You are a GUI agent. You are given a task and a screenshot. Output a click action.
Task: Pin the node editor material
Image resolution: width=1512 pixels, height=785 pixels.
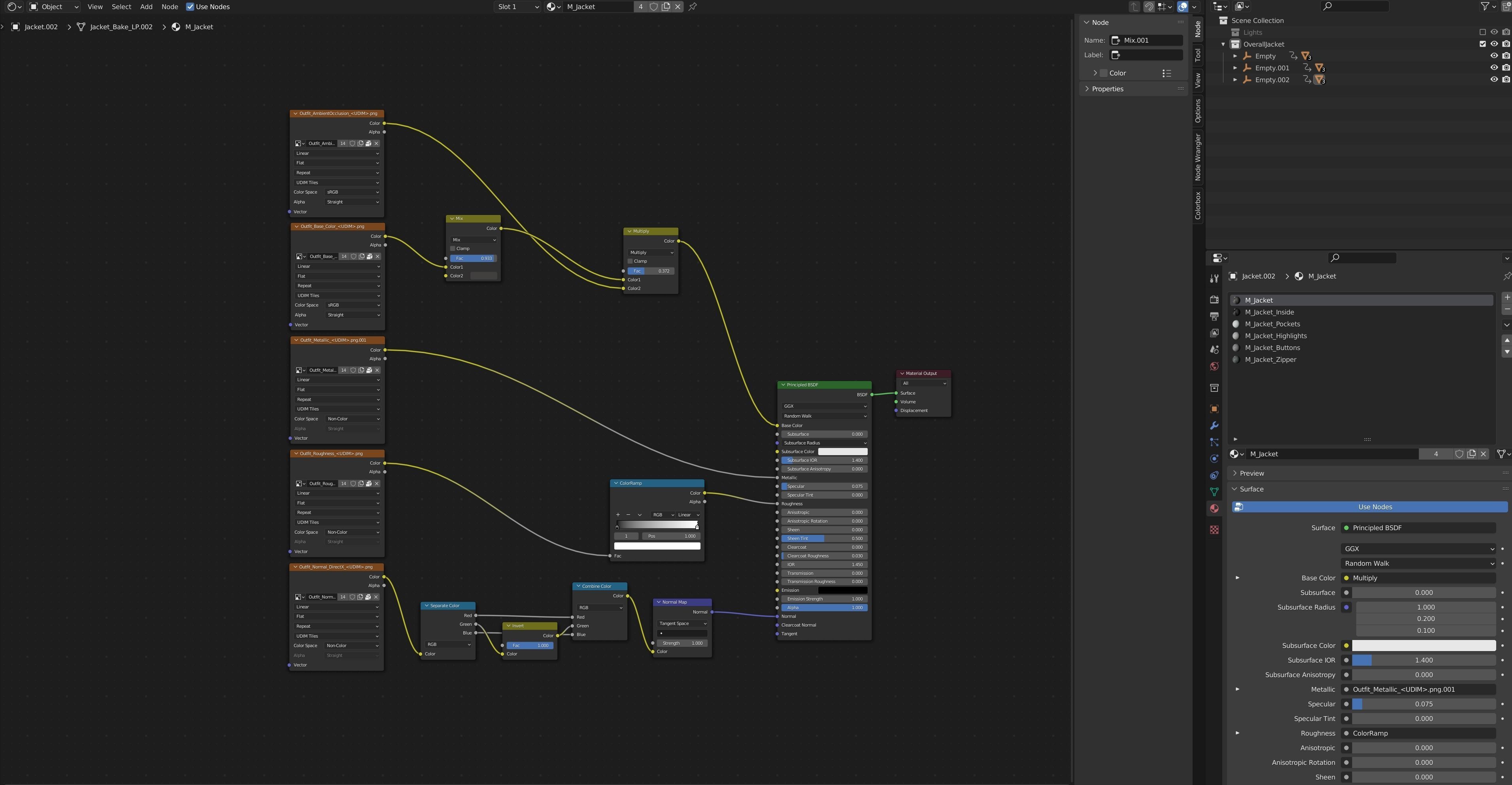point(693,6)
